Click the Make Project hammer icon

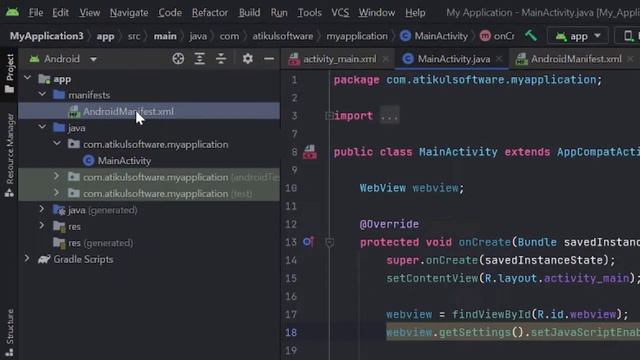(531, 36)
